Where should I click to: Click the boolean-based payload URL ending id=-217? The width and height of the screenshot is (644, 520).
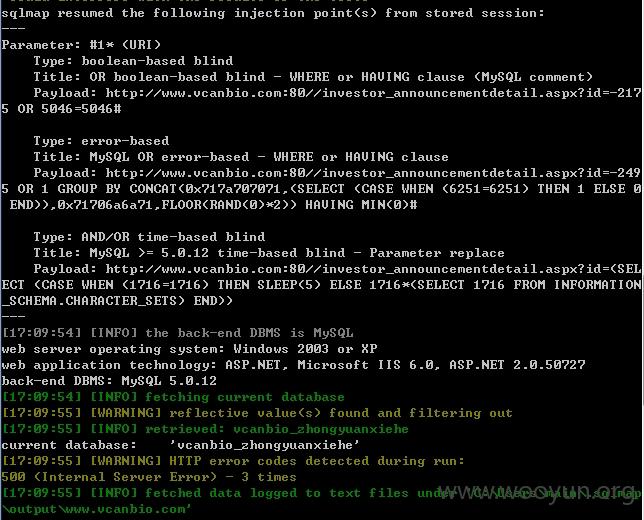[x=337, y=93]
